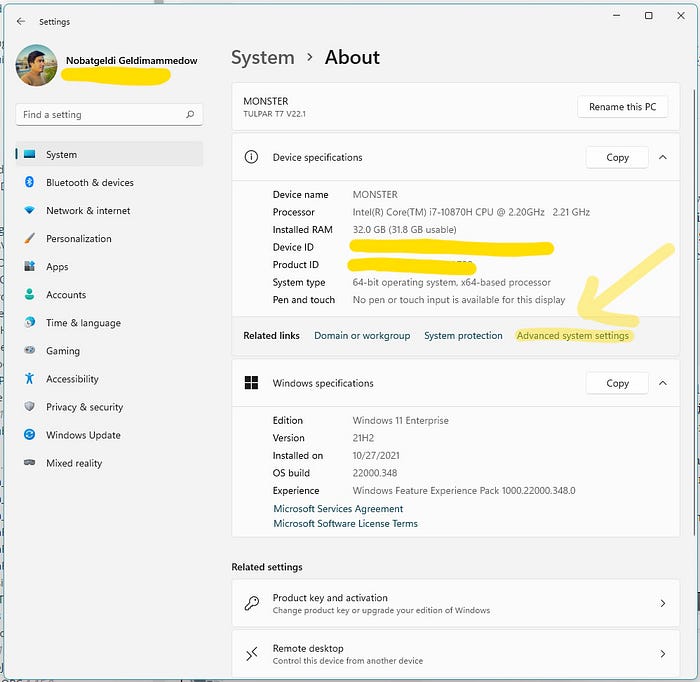700x682 pixels.
Task: Click the Windows logo beside Windows specifications
Action: point(251,383)
